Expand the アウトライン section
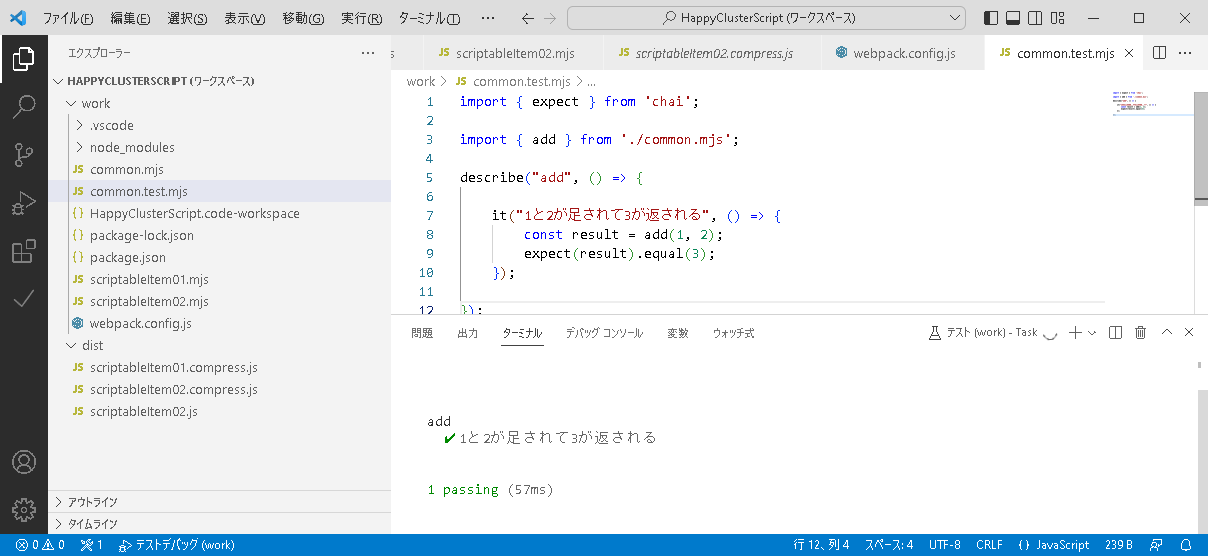 click(x=219, y=501)
